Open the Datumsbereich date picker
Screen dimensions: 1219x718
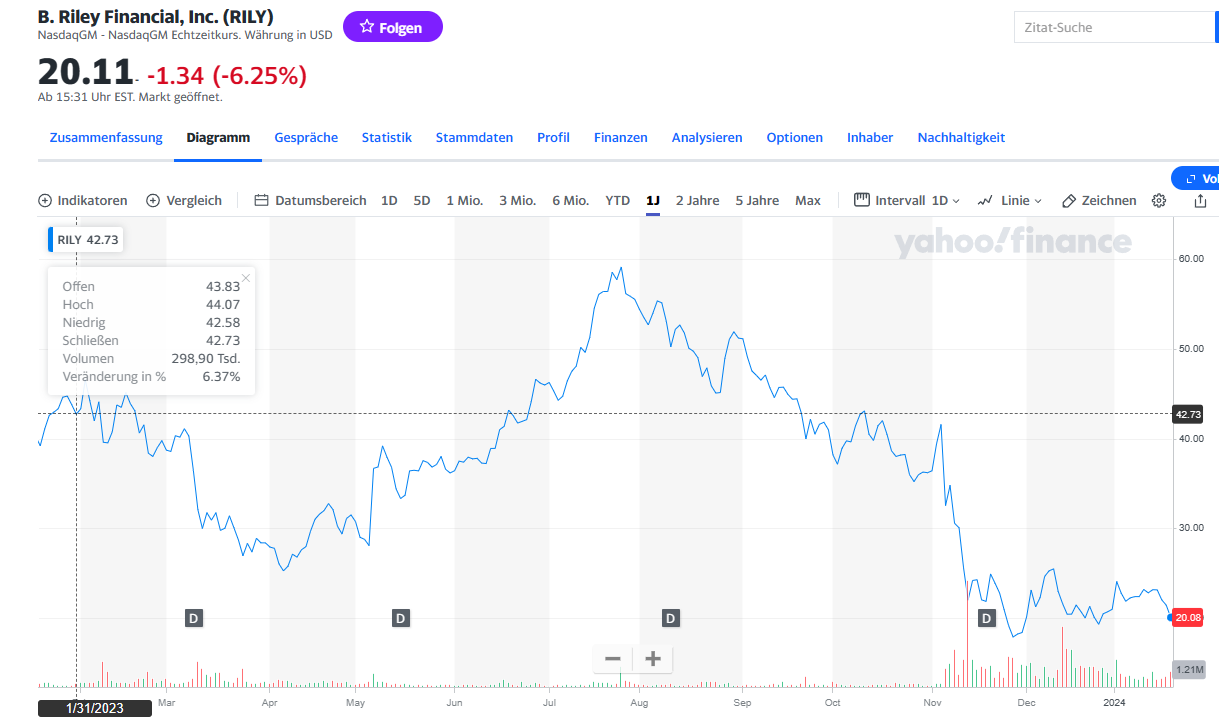[x=311, y=200]
